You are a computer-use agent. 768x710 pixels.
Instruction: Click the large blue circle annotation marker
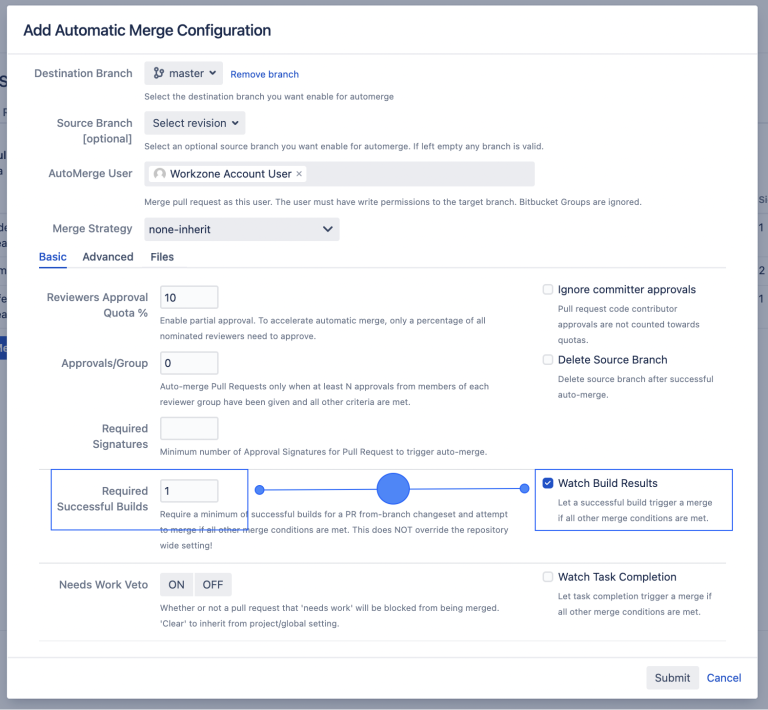(x=393, y=489)
